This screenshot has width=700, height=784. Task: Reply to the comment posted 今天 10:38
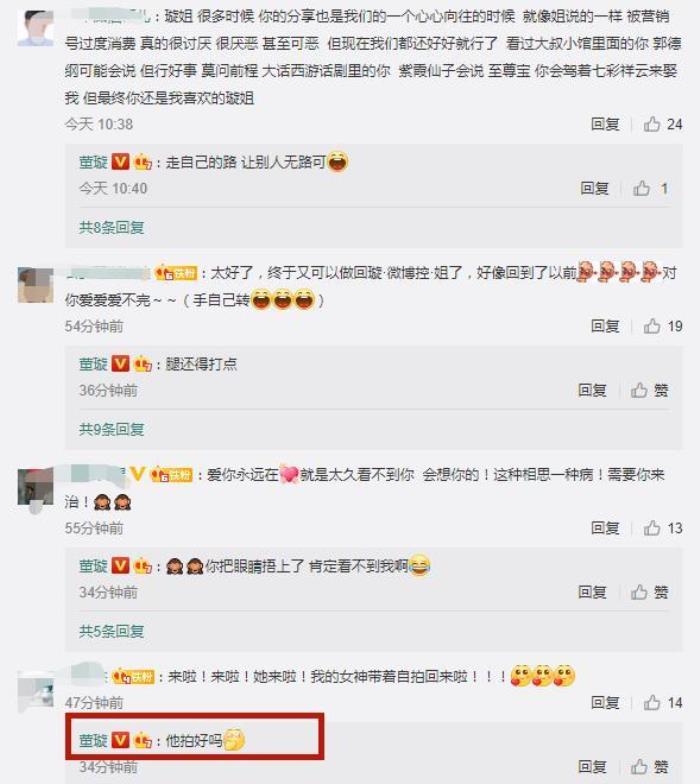605,124
